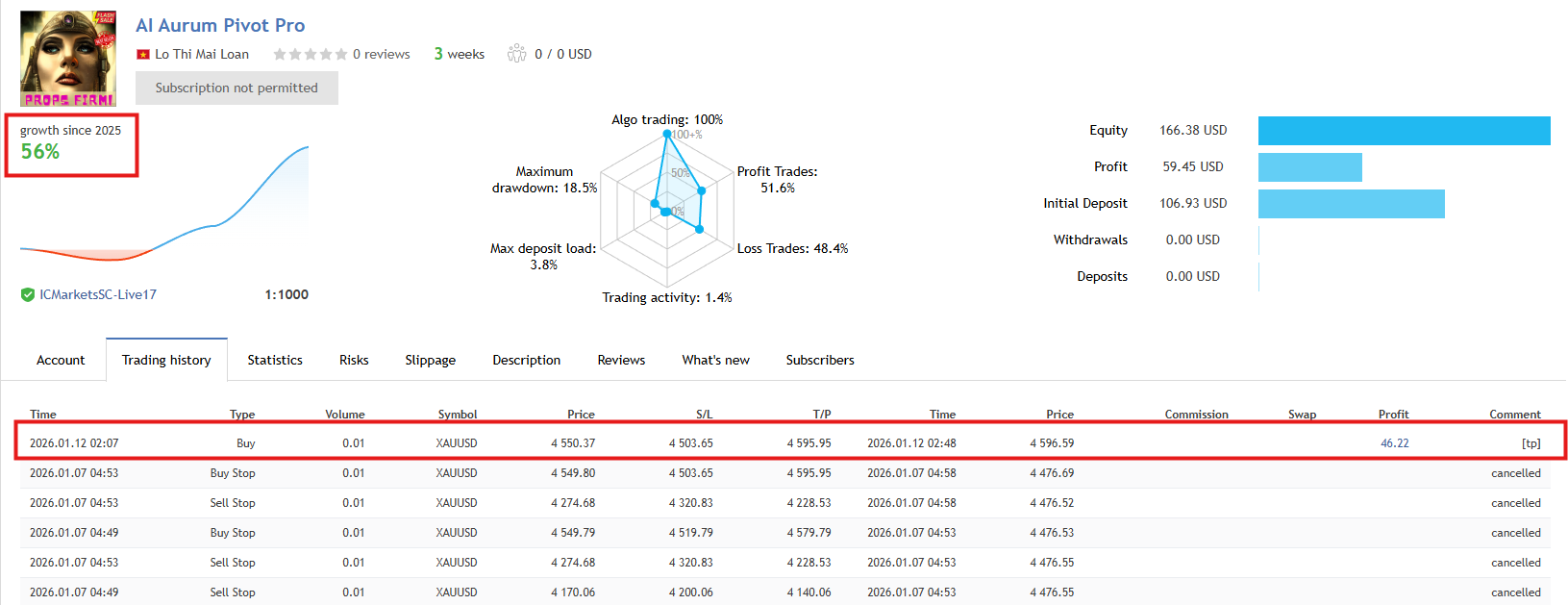Open the ICMarketsSC-Live17 broker server link

tap(98, 295)
